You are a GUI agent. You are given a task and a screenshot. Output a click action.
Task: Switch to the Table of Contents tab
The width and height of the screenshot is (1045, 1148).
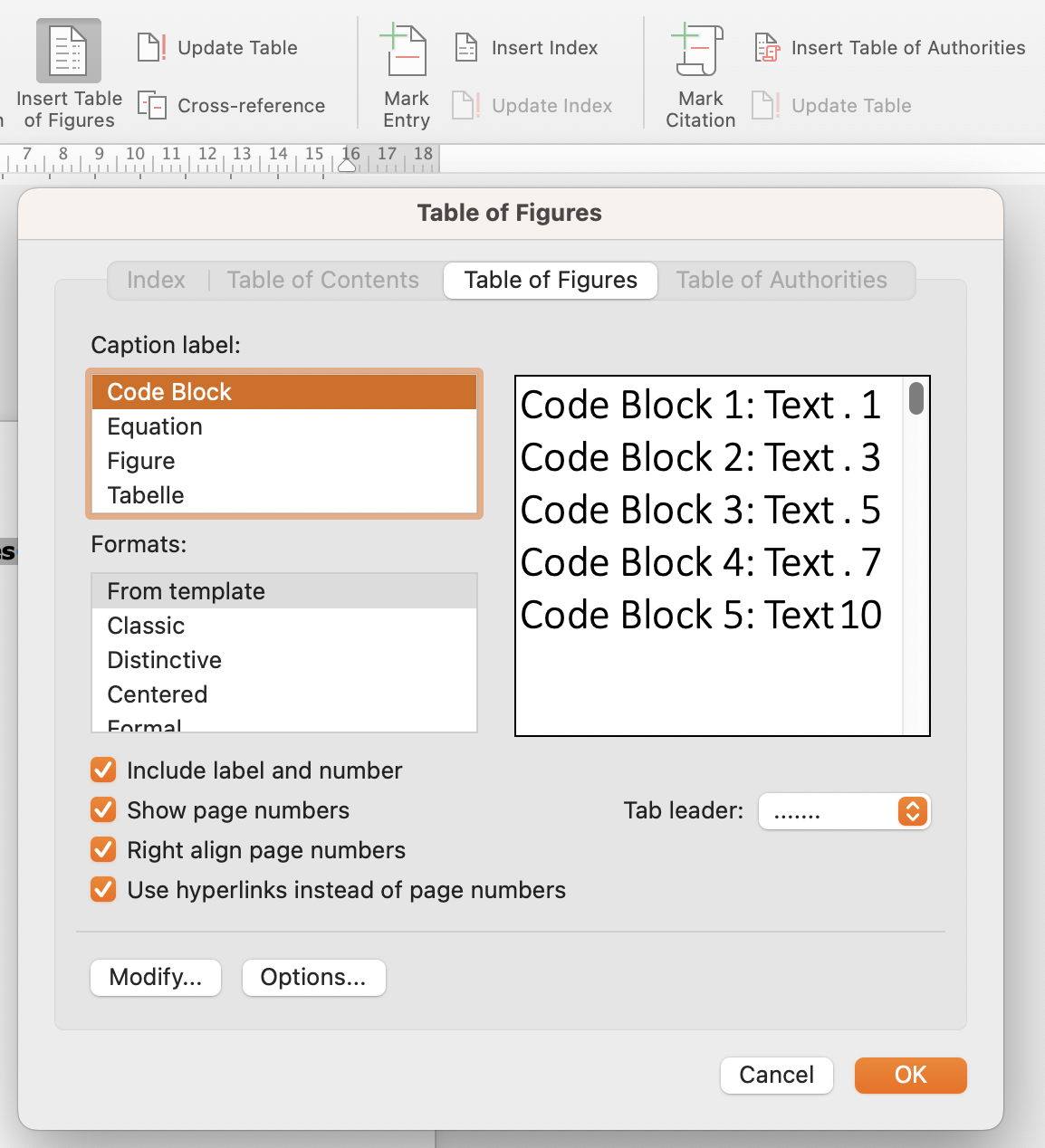click(x=322, y=280)
